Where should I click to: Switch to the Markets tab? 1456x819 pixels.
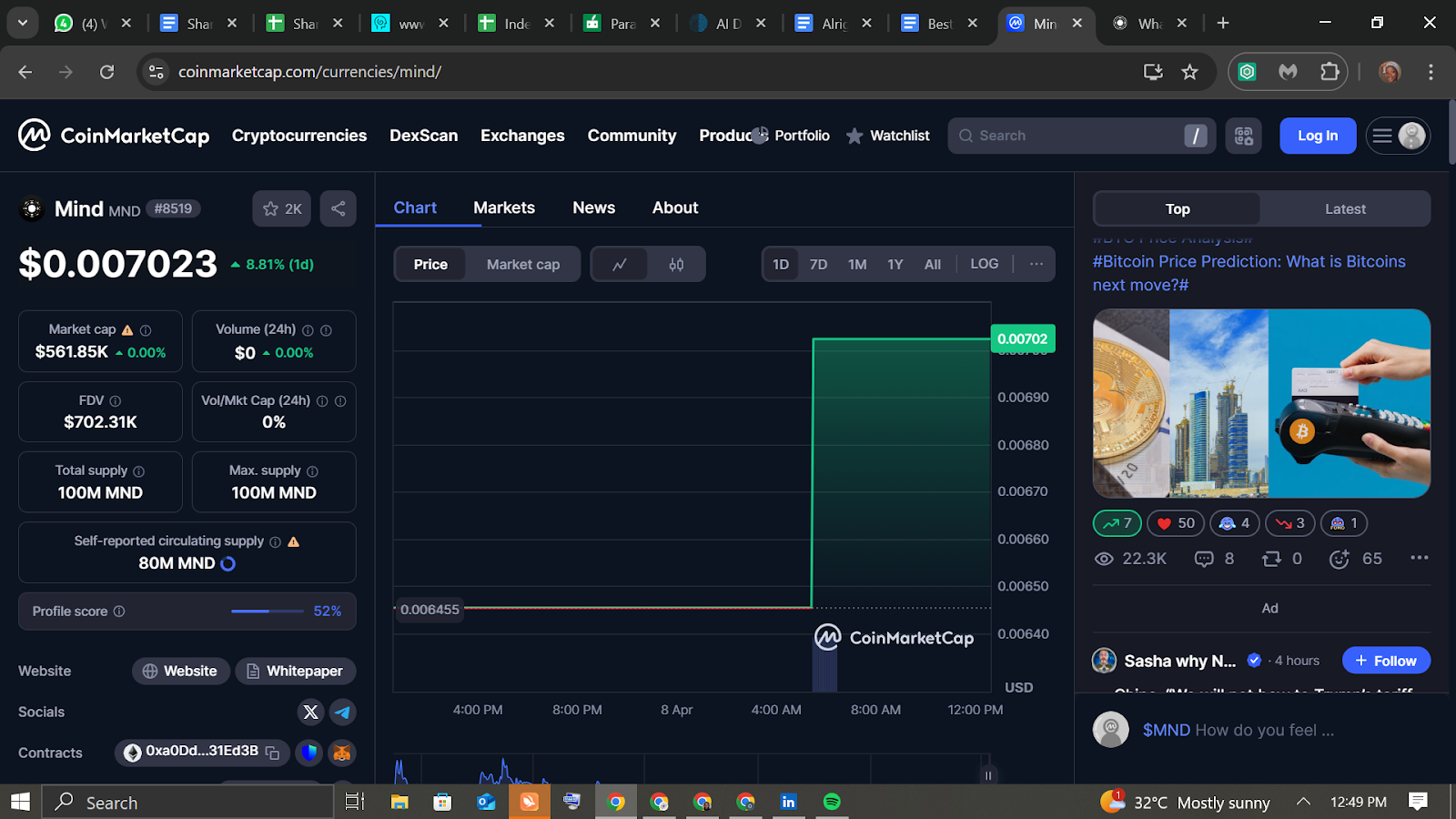pos(504,207)
